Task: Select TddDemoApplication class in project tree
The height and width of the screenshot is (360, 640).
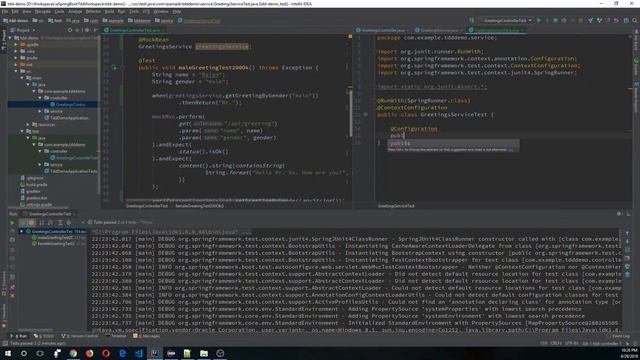Action: tap(66, 118)
